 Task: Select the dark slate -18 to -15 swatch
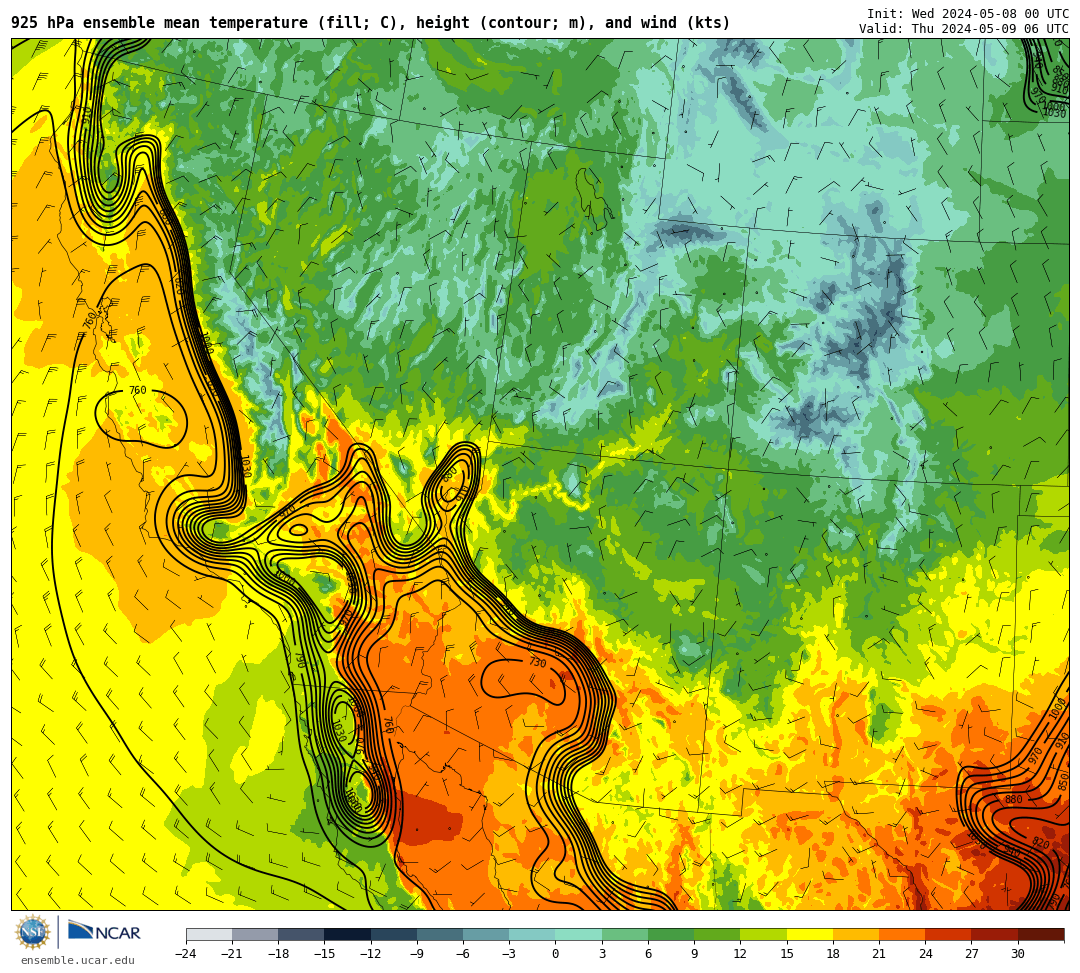coord(302,934)
